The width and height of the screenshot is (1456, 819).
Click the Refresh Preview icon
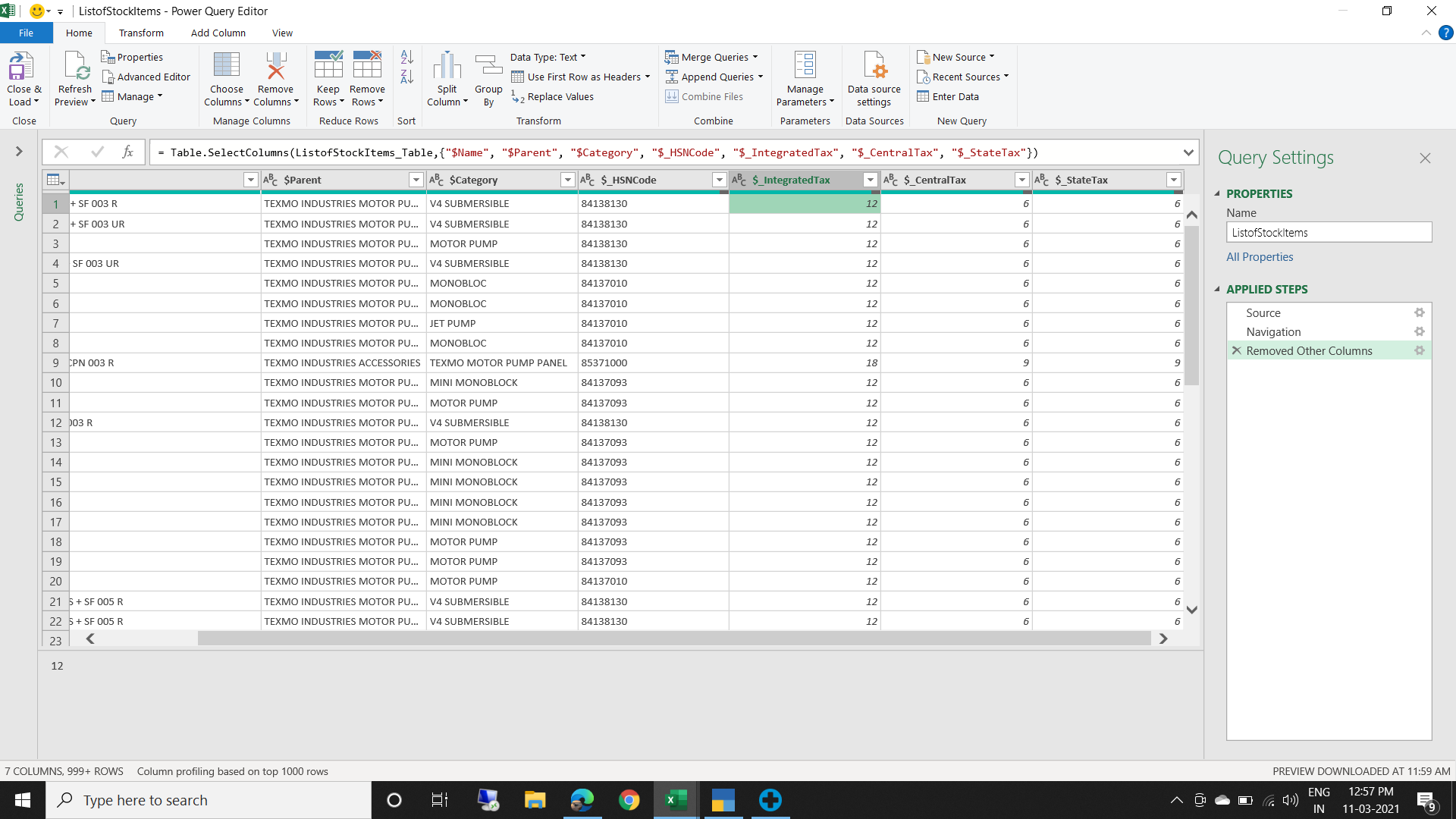click(76, 67)
